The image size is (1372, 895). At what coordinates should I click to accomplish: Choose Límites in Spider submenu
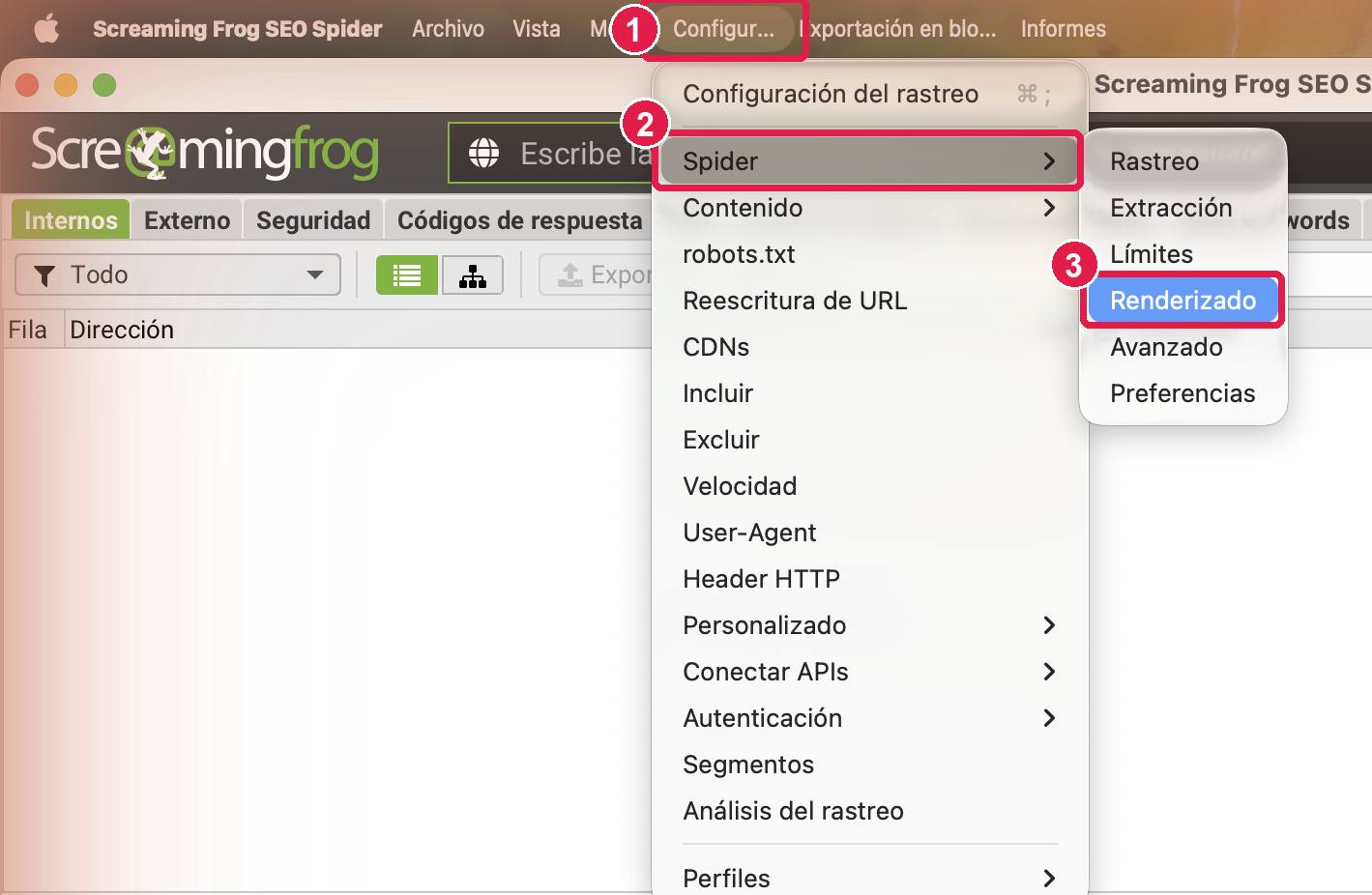pyautogui.click(x=1182, y=254)
